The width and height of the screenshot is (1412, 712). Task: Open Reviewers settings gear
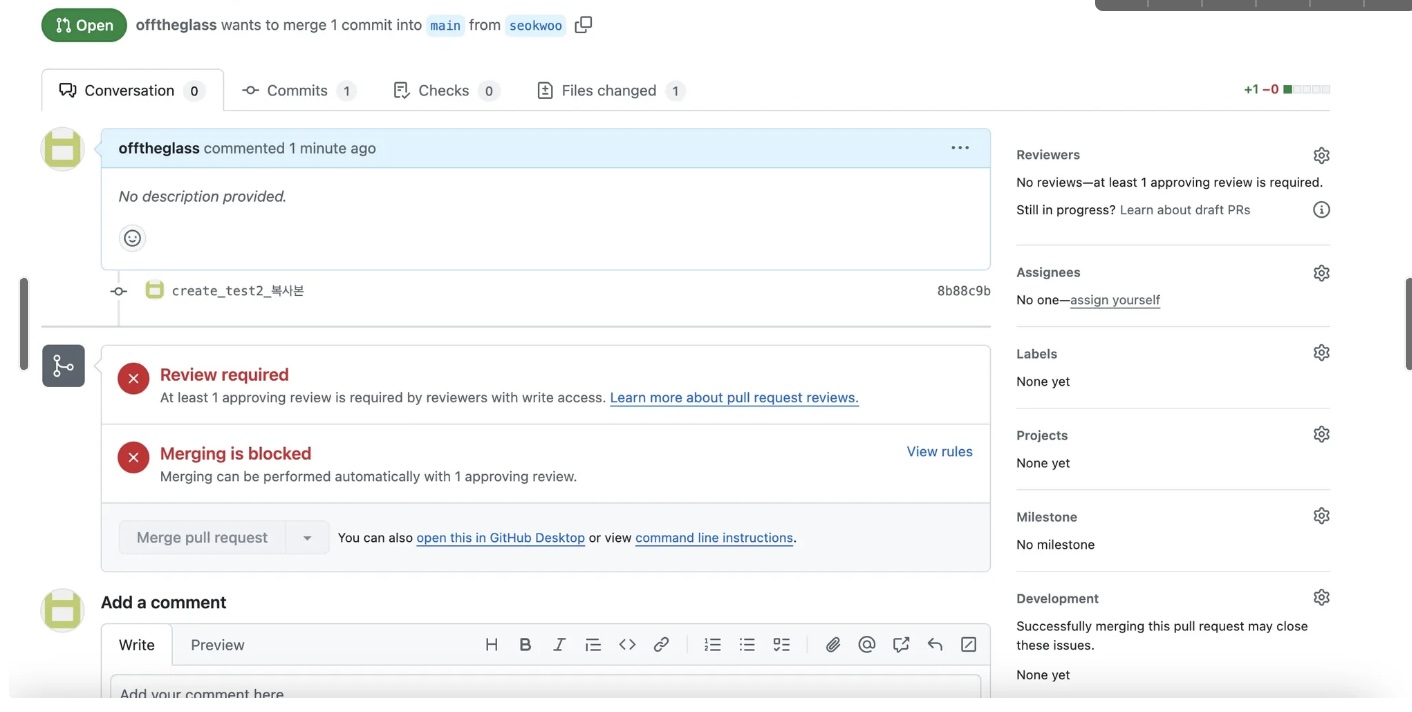(x=1321, y=155)
